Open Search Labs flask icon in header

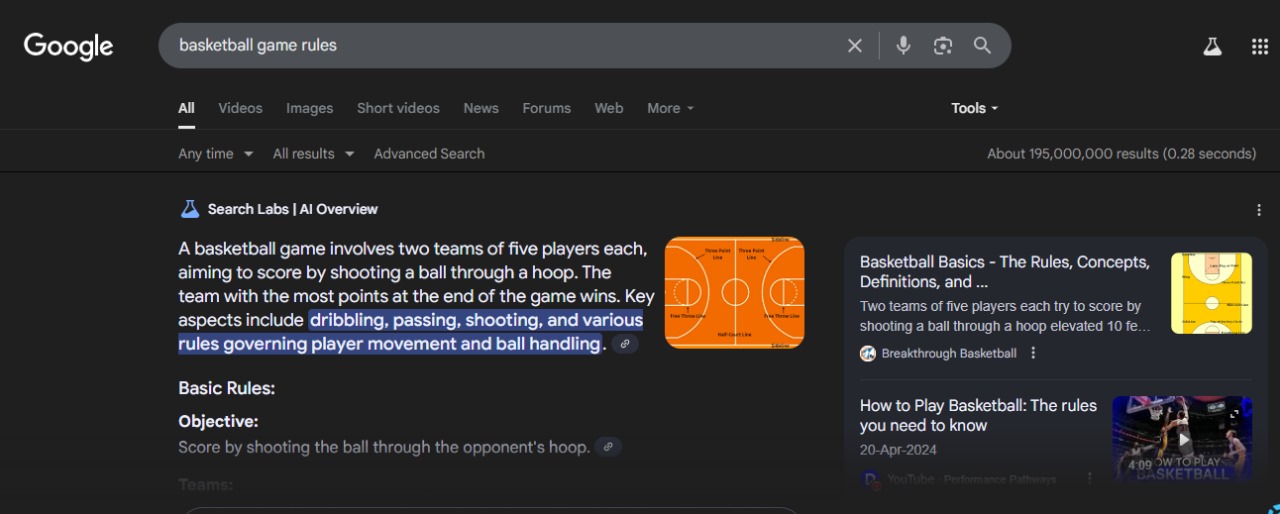tap(1212, 46)
